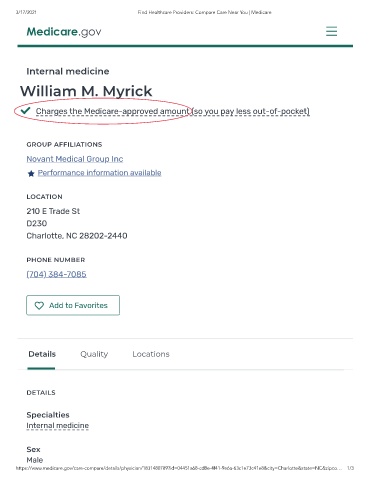The height and width of the screenshot is (480, 370).
Task: Open Novant Medical Group Inc link
Action: (75, 159)
